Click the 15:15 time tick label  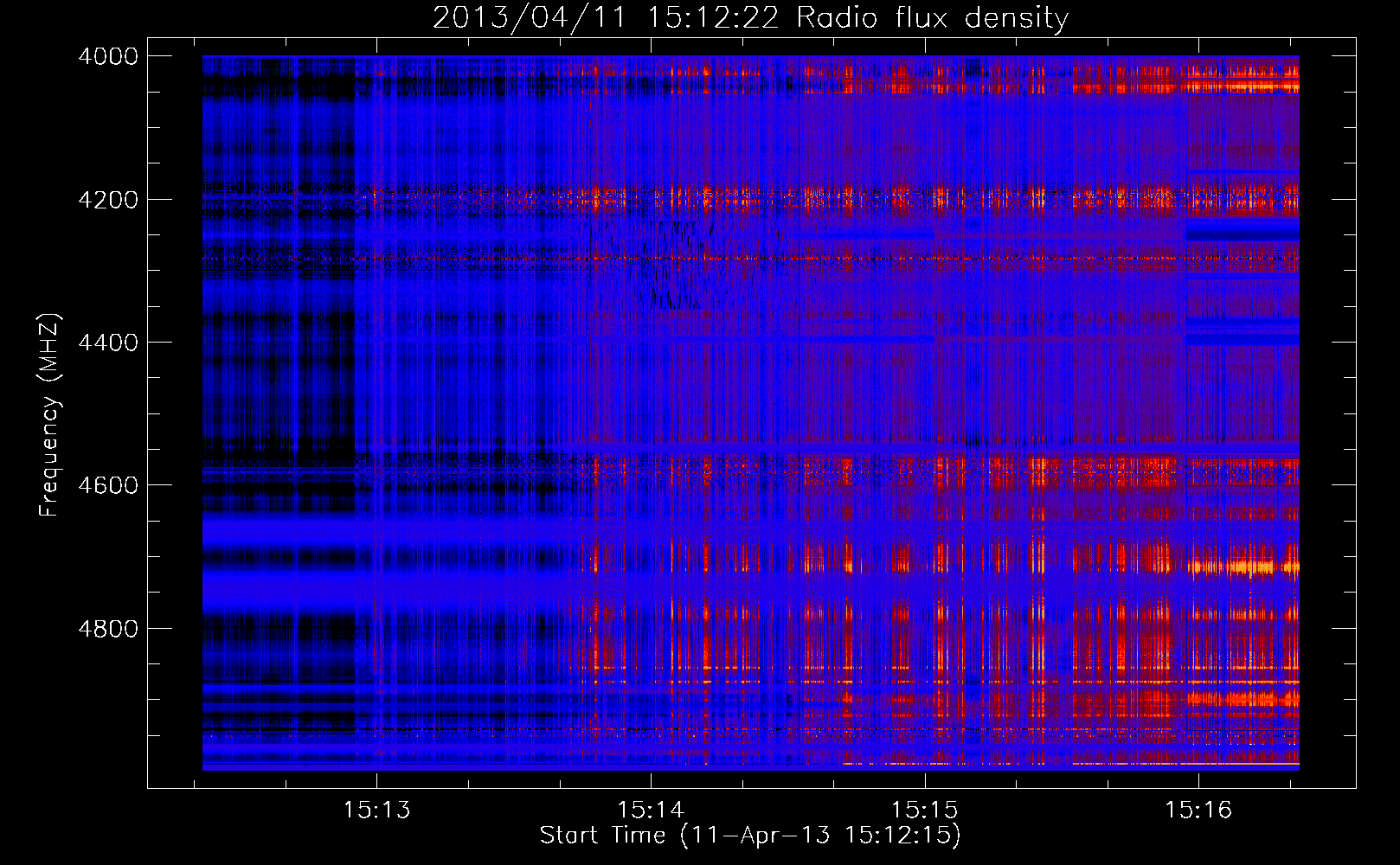[x=925, y=811]
